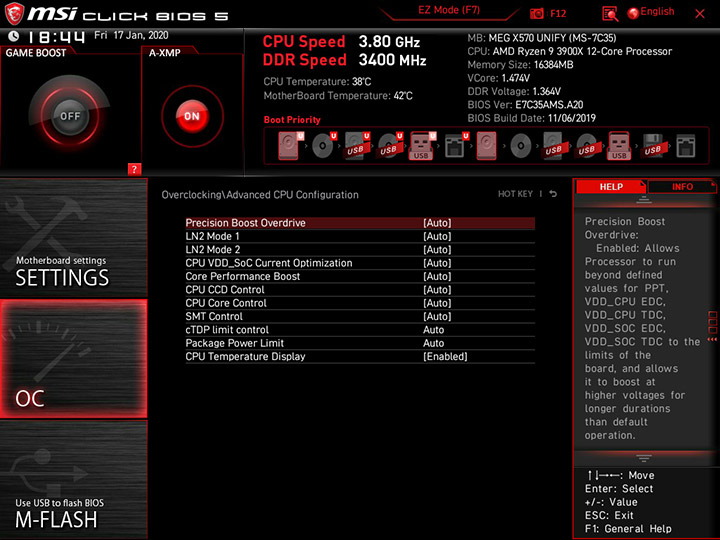
Task: Toggle the A-XMP button currently ON
Action: (192, 116)
